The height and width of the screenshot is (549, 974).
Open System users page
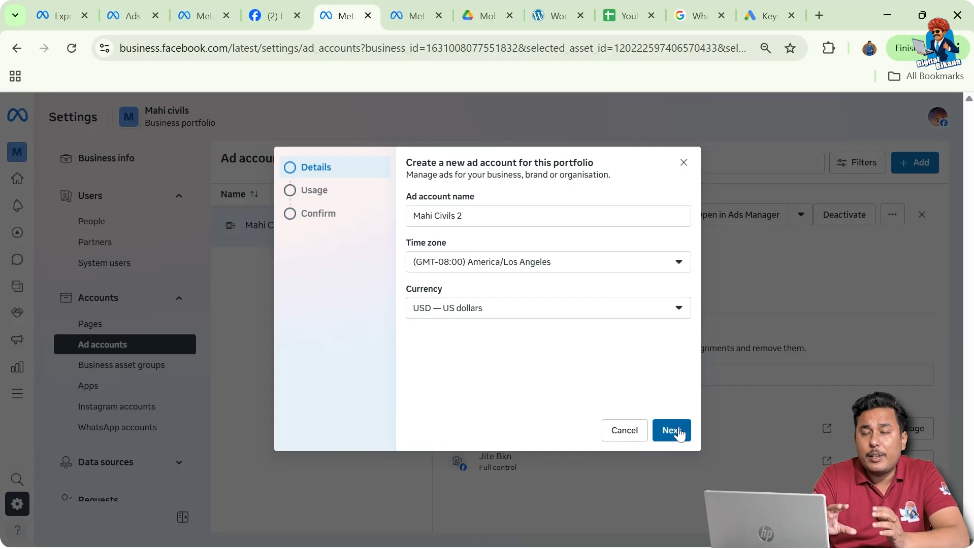104,263
